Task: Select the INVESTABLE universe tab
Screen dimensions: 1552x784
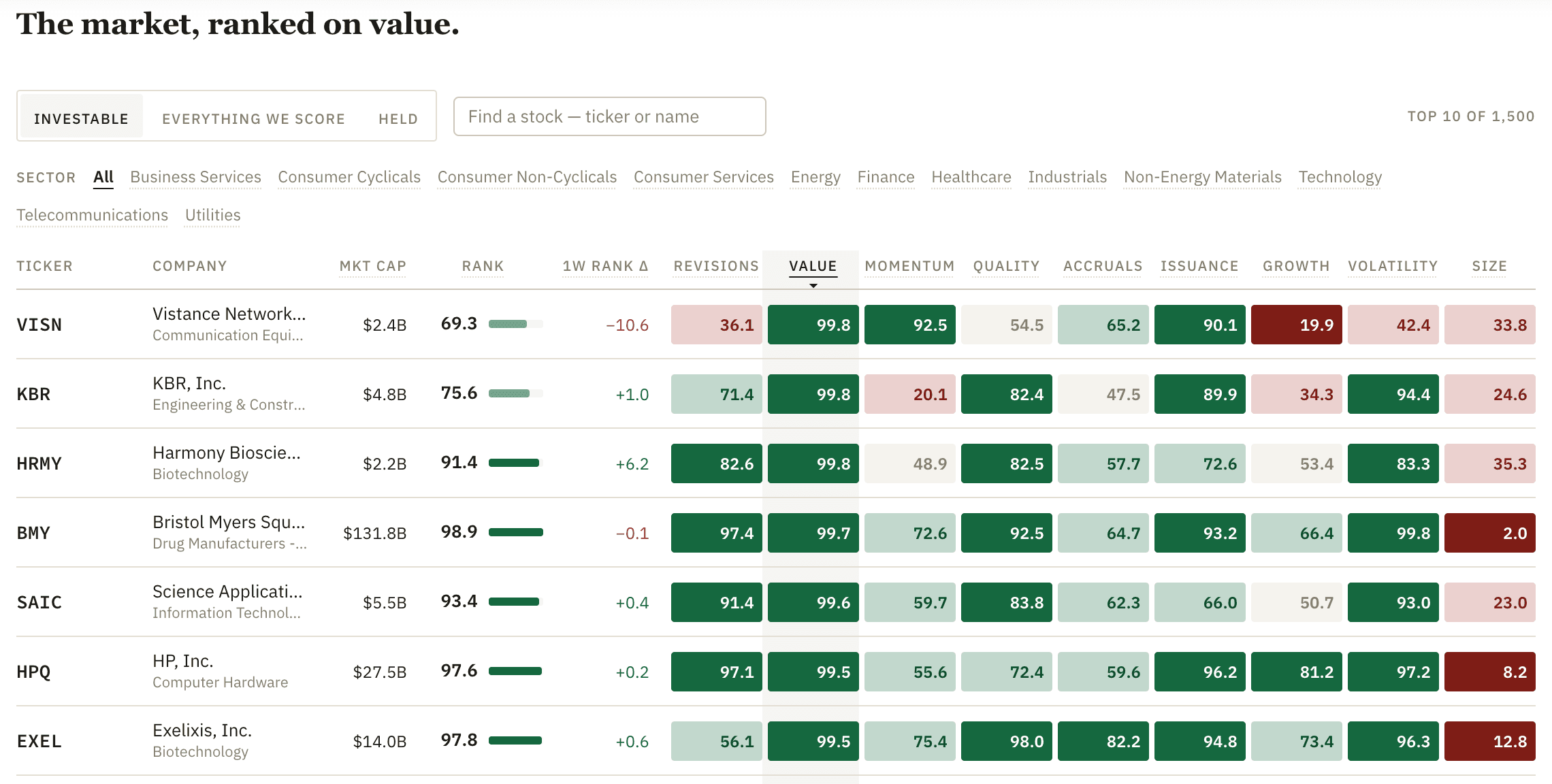Action: [81, 117]
